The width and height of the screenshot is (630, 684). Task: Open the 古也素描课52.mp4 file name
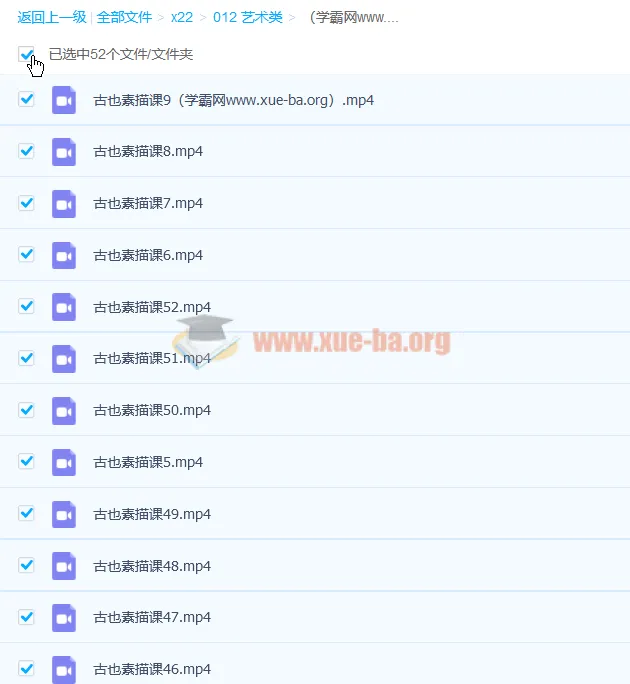[x=152, y=307]
